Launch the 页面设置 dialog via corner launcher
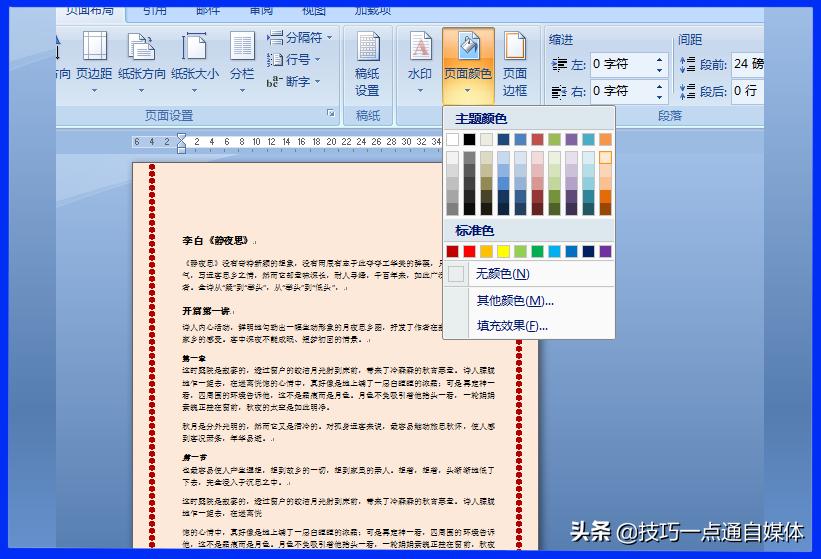 tap(331, 113)
